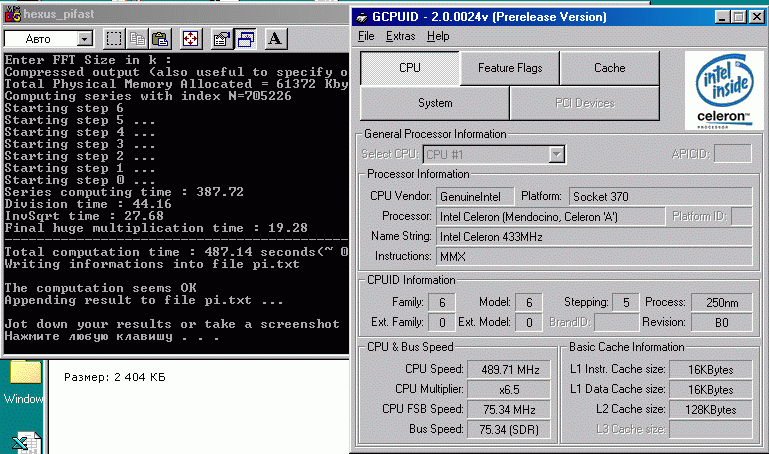This screenshot has width=769, height=454.
Task: Click the Family value 6 field
Action: 442,303
